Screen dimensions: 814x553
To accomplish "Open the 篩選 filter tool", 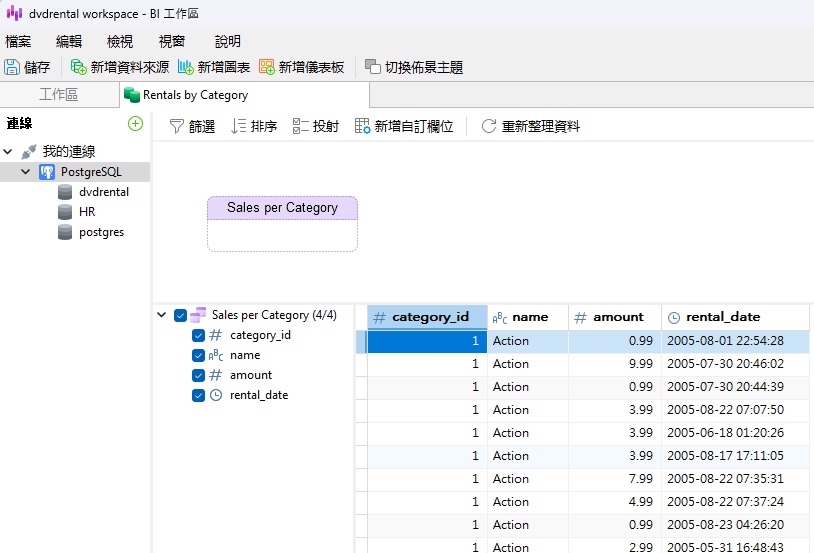I will coord(192,126).
